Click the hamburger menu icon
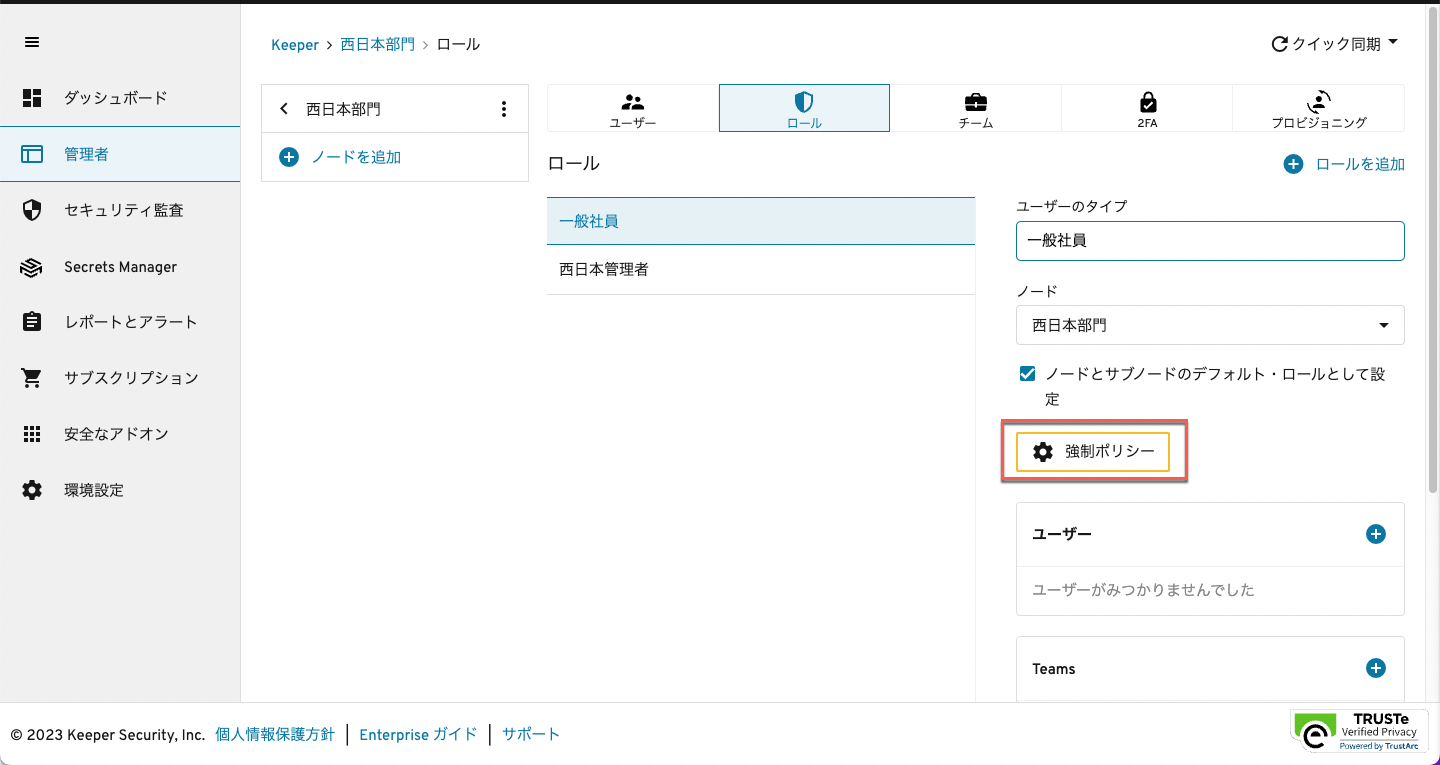The width and height of the screenshot is (1440, 765). pyautogui.click(x=32, y=42)
